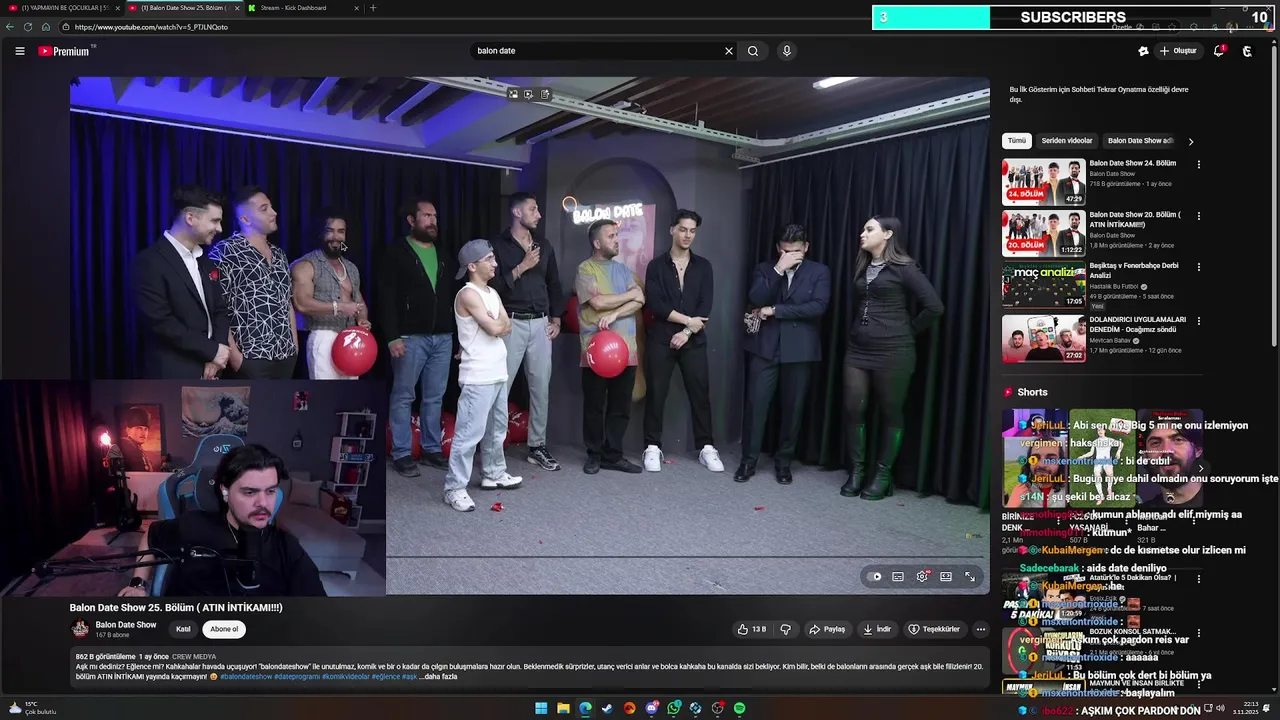The image size is (1280, 720).
Task: Open Balon Date Show 24. Bölüm thumbnail
Action: (x=1044, y=182)
